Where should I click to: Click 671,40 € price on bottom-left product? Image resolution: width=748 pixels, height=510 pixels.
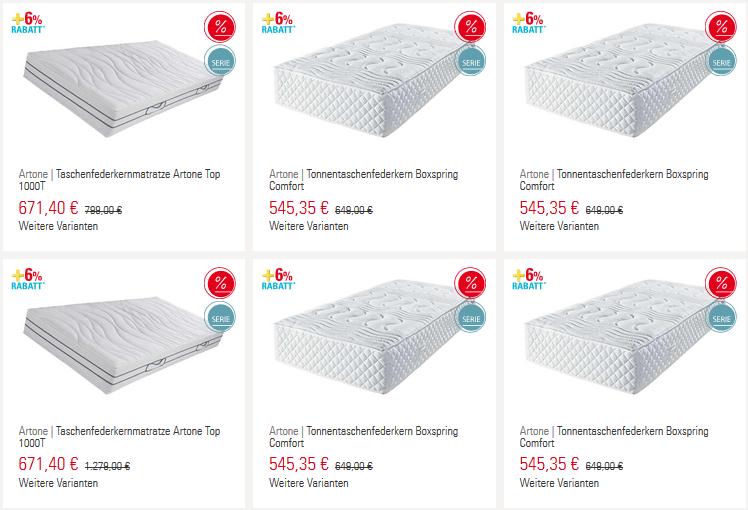pyautogui.click(x=48, y=464)
